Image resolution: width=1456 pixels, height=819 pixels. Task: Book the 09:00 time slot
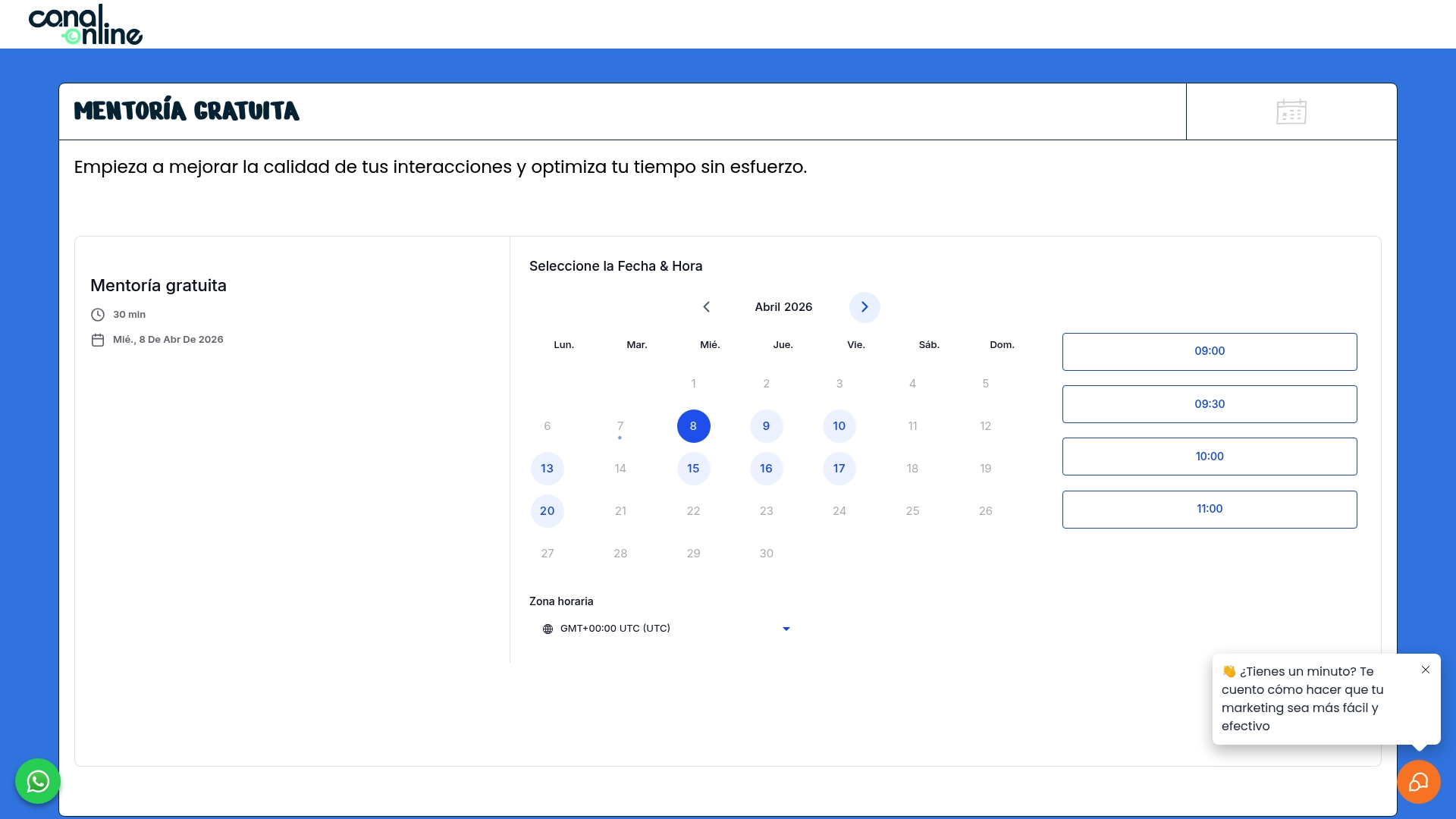1209,351
